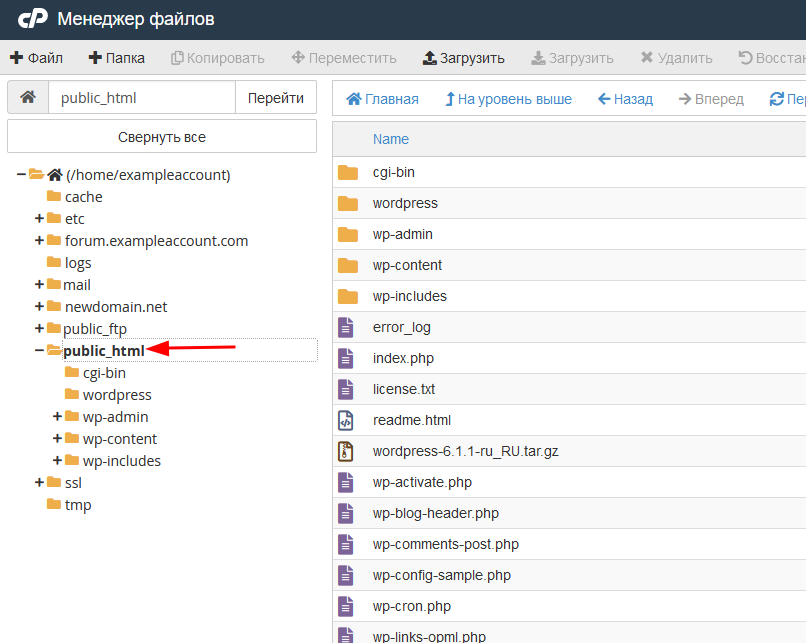
Task: Go up one level with На уровень выше
Action: [508, 99]
